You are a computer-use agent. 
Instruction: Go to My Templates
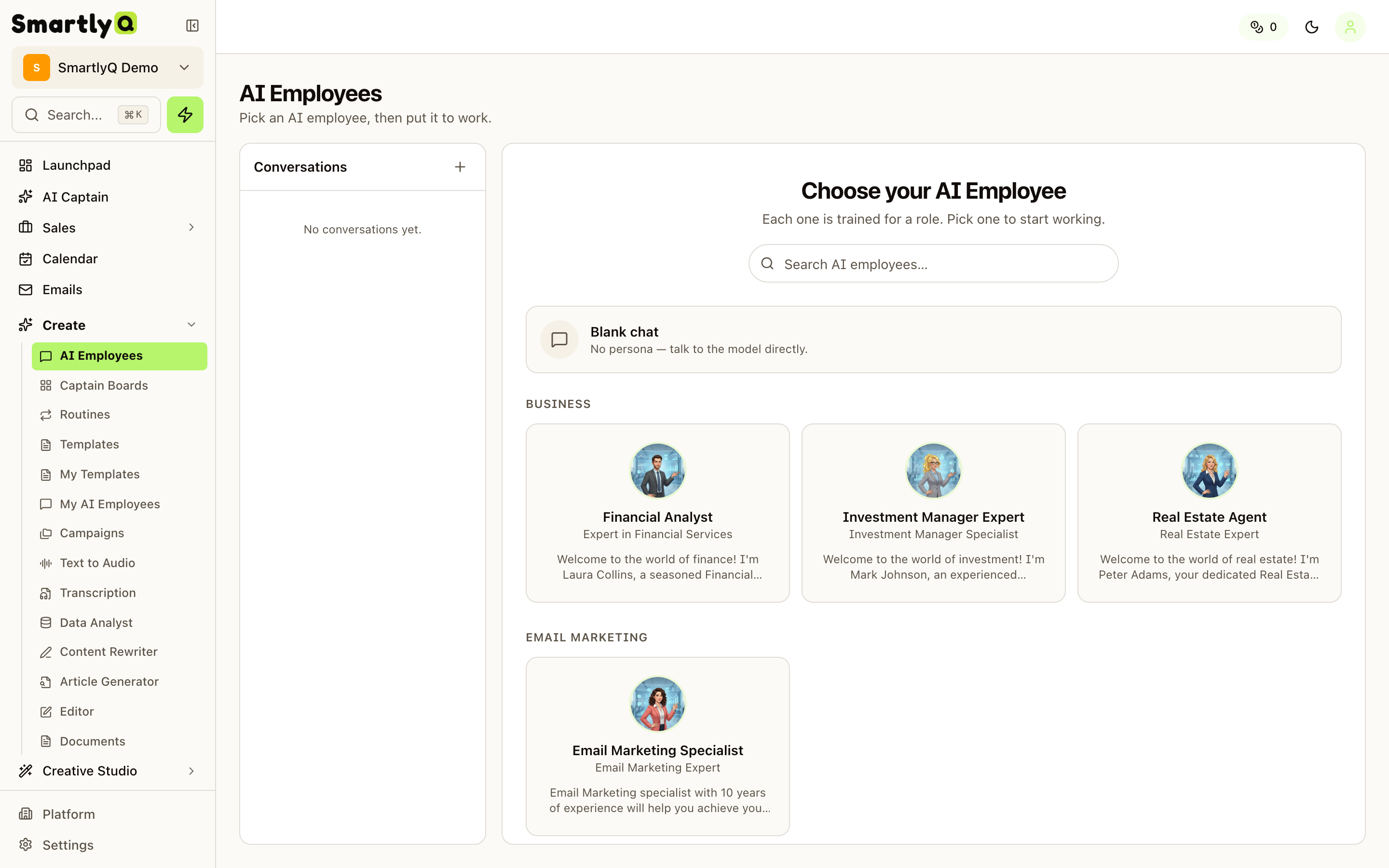point(120,474)
